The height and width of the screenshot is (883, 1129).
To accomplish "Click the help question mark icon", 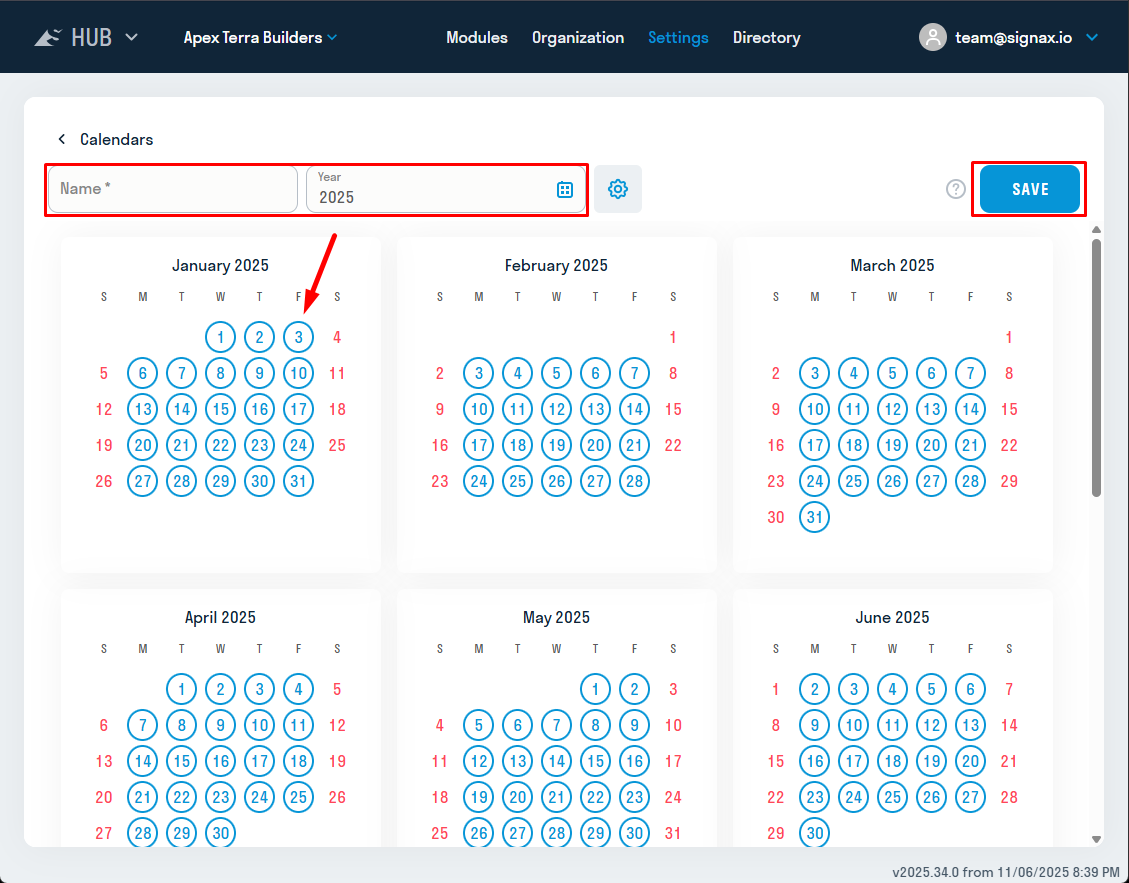I will pyautogui.click(x=955, y=189).
